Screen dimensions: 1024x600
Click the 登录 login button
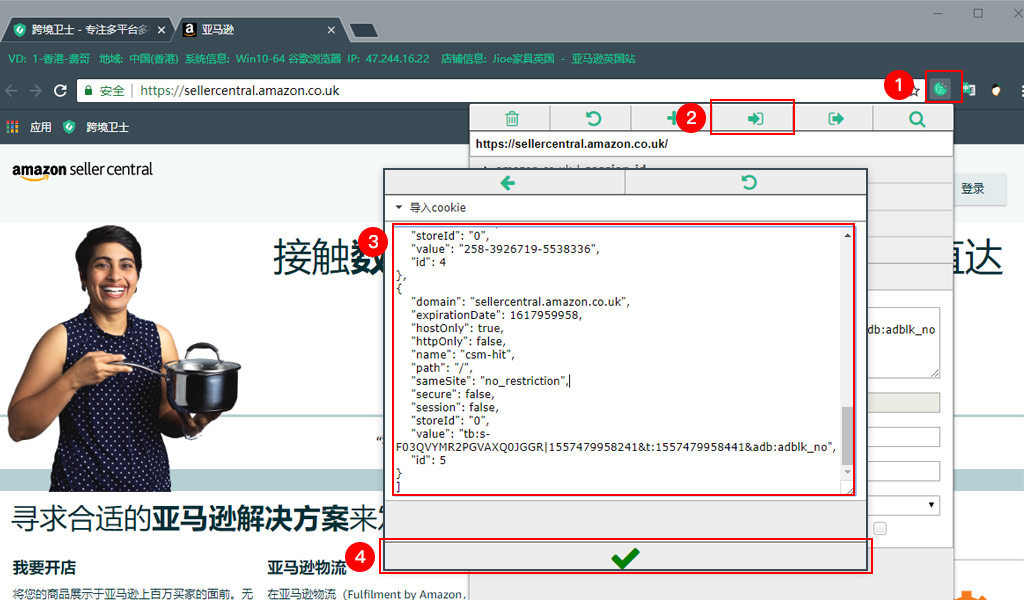pos(973,189)
